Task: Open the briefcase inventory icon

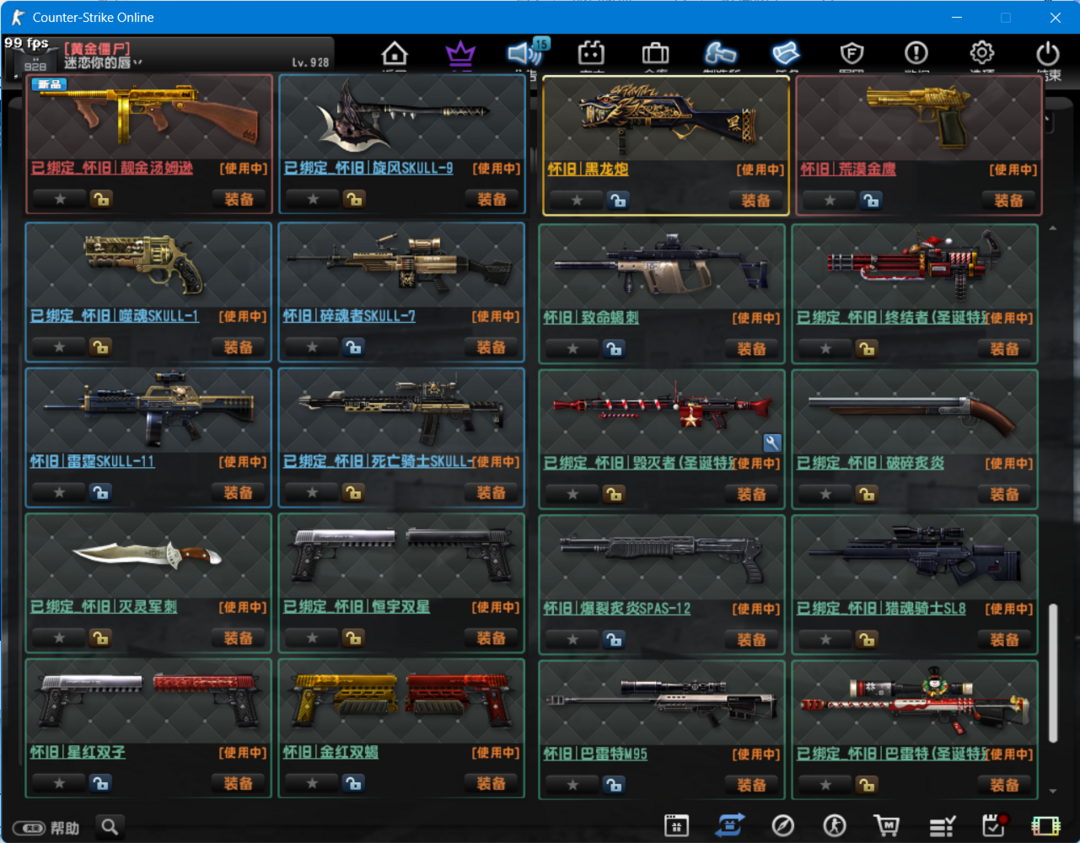Action: click(655, 53)
